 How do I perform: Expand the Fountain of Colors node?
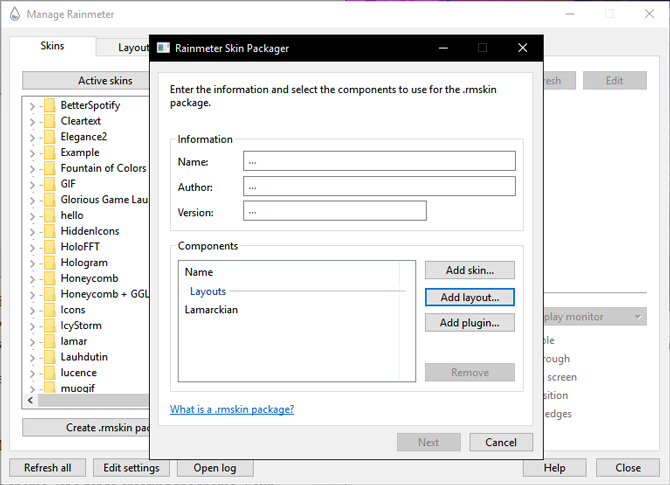tap(32, 168)
